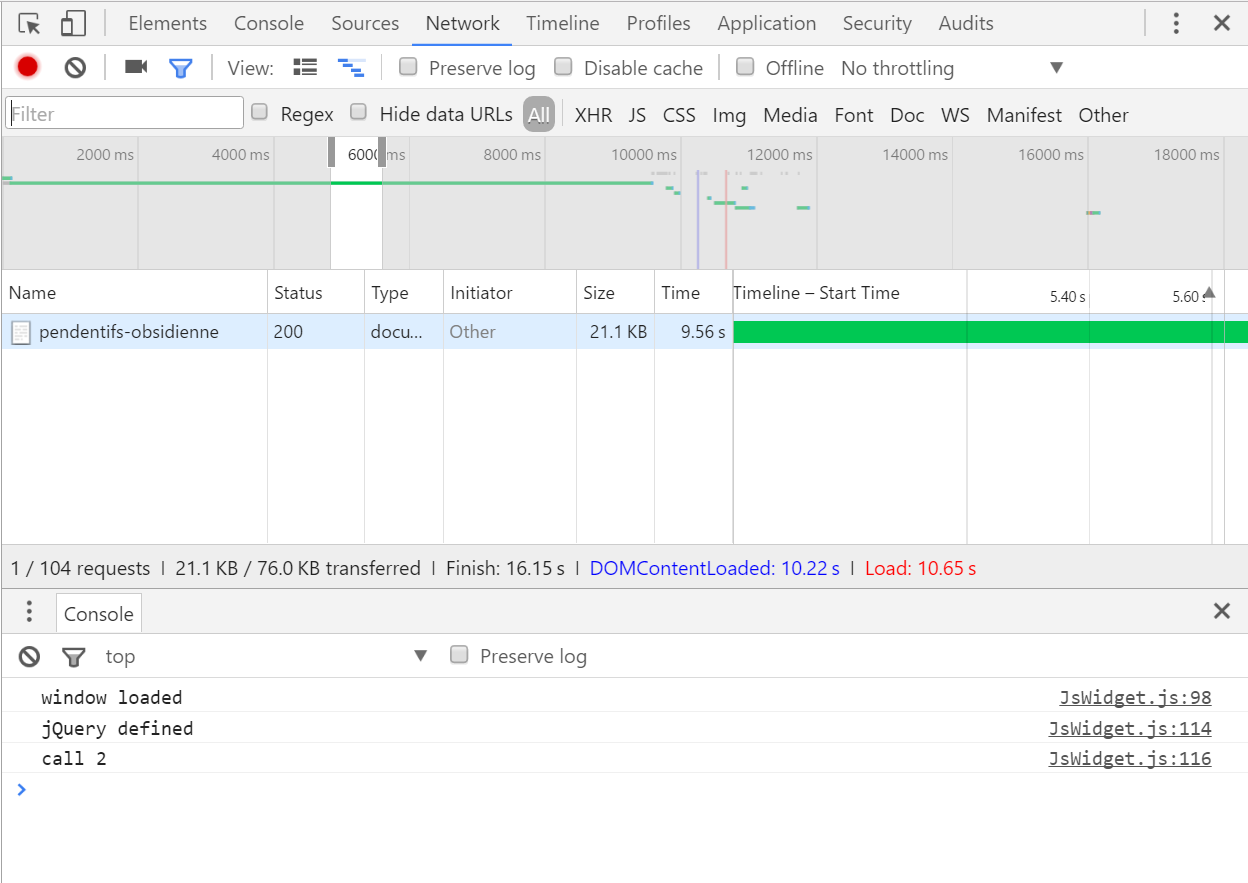
Task: Select the All filter type
Action: point(539,115)
